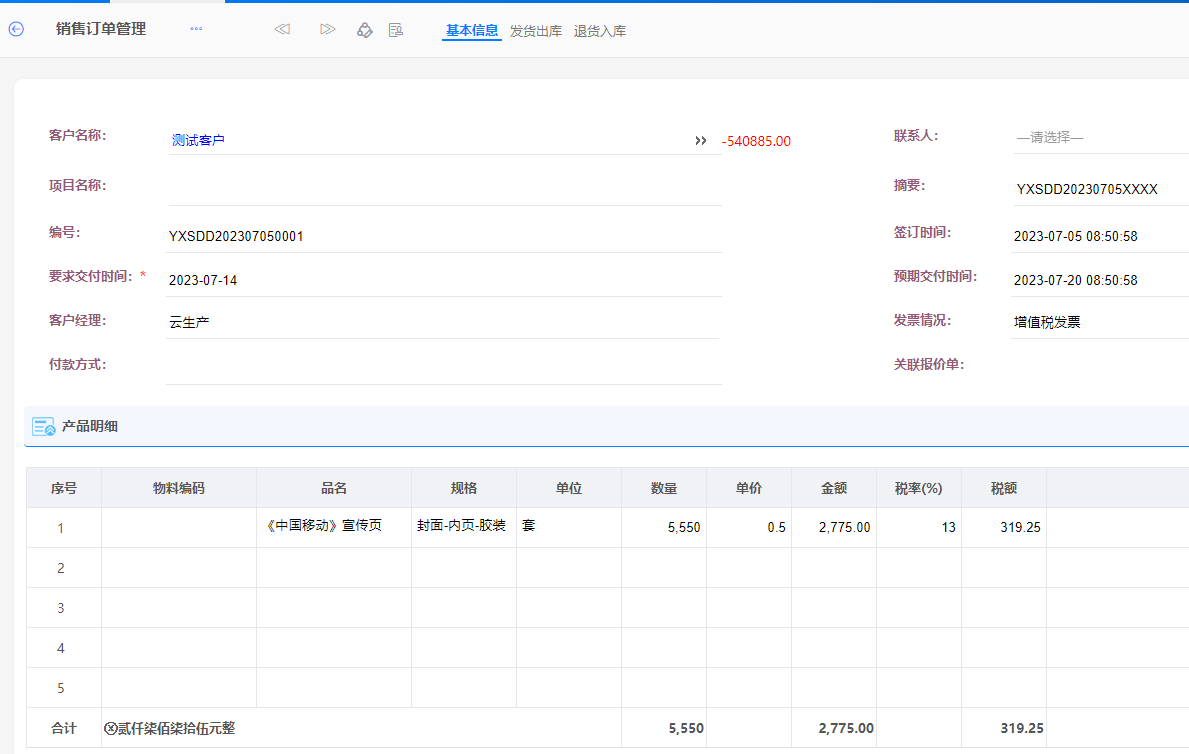Click the 项目名称 input field

[445, 188]
